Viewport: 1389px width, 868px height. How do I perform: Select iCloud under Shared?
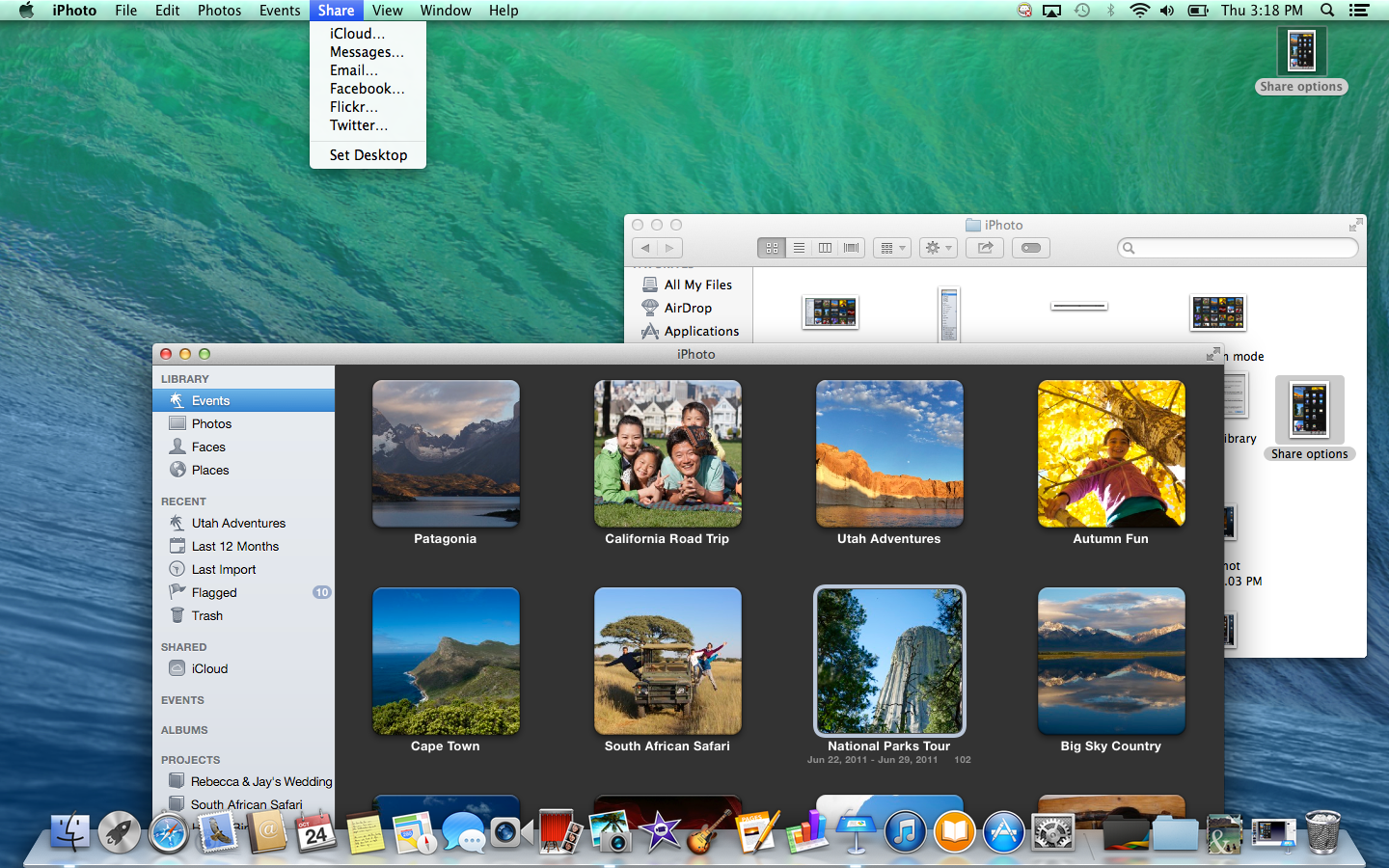244,668
